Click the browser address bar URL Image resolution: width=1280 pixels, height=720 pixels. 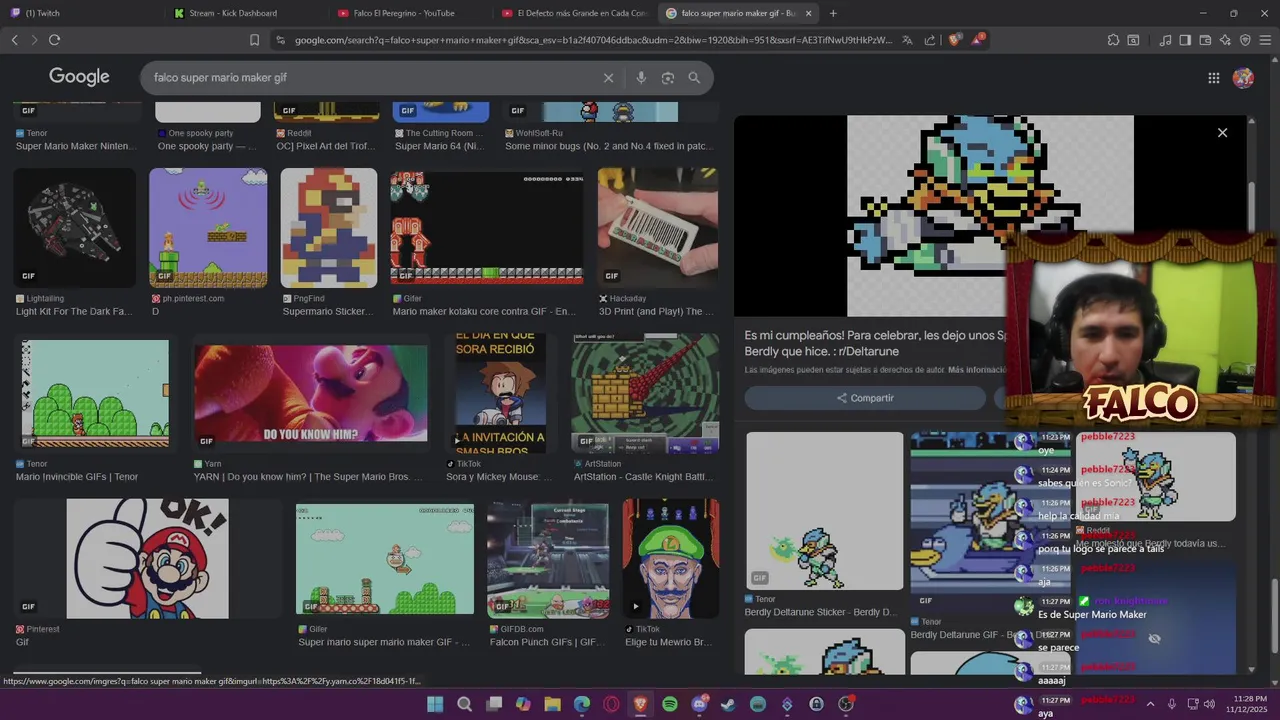click(593, 40)
